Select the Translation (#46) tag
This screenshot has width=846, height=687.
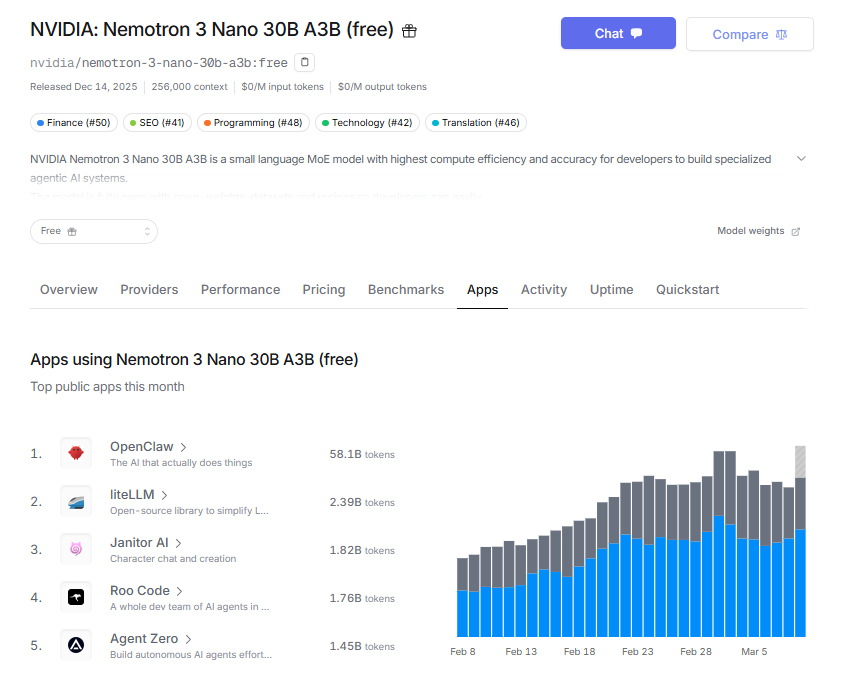click(475, 123)
